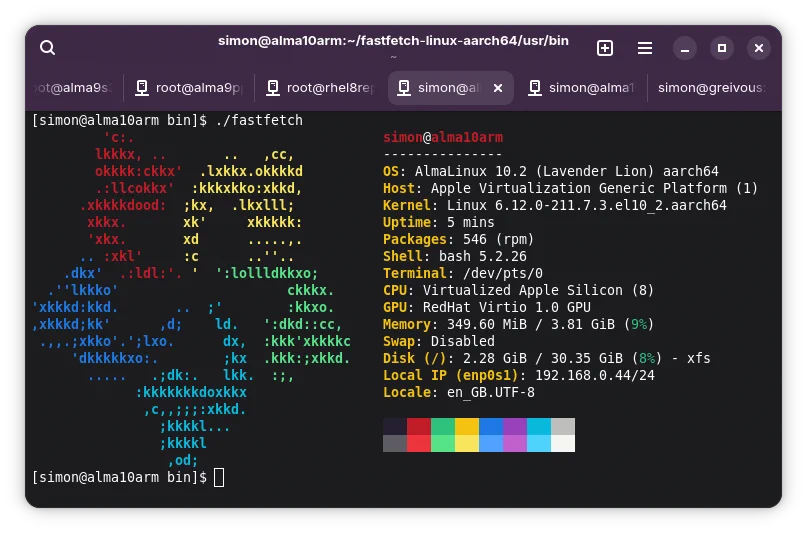Click terminal icon on root@rhel8rep tab

click(273, 88)
